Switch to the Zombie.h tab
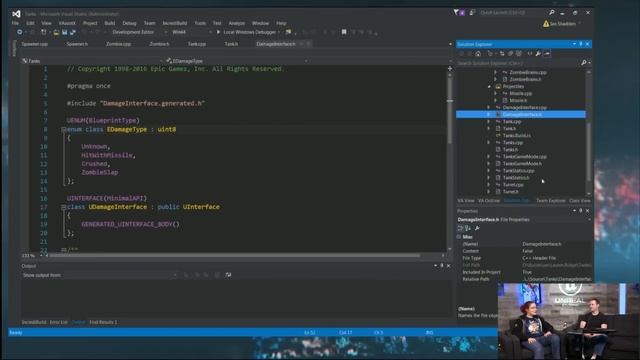Viewport: 640px width, 360px height. click(x=159, y=44)
